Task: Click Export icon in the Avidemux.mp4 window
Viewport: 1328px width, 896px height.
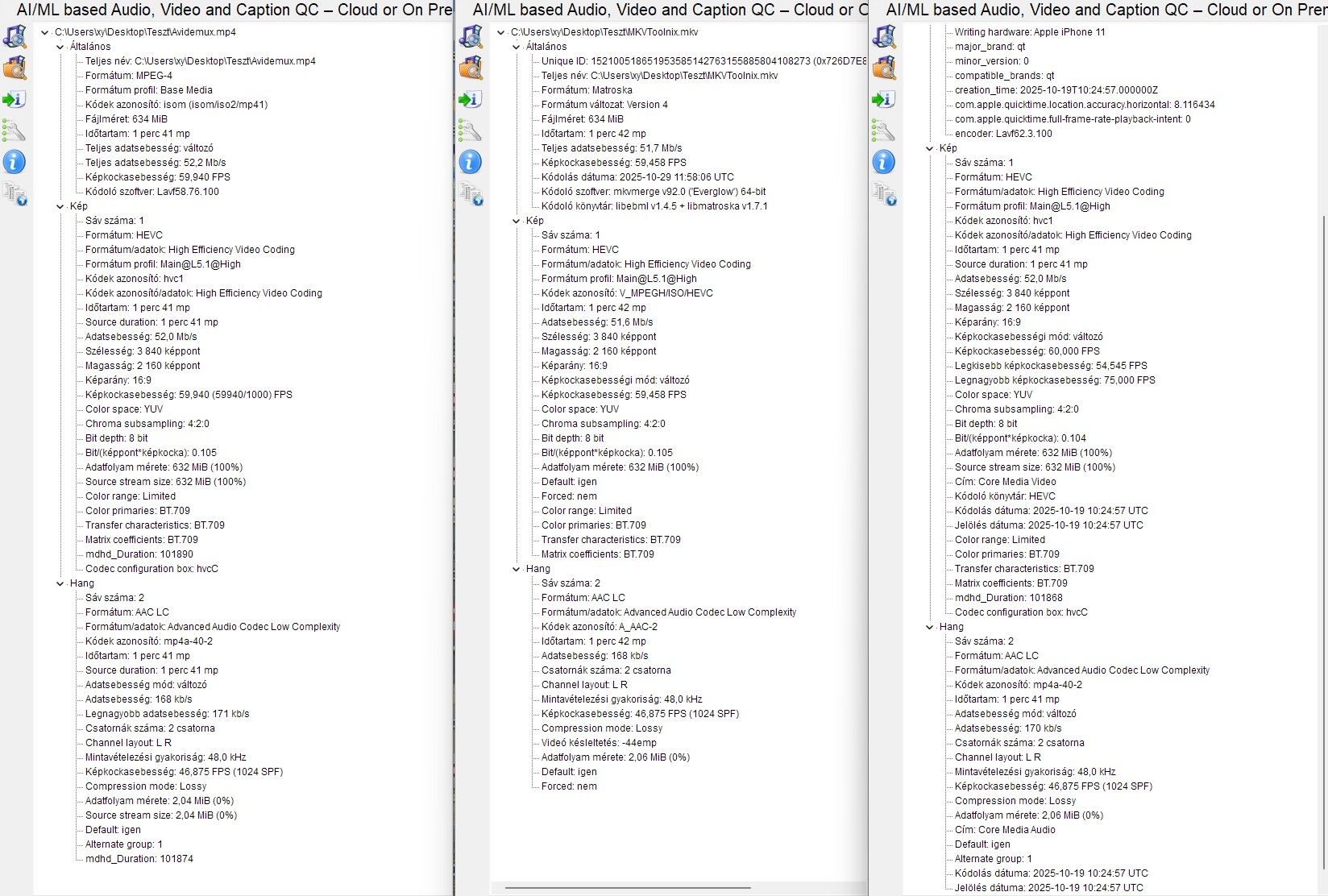Action: point(15,100)
